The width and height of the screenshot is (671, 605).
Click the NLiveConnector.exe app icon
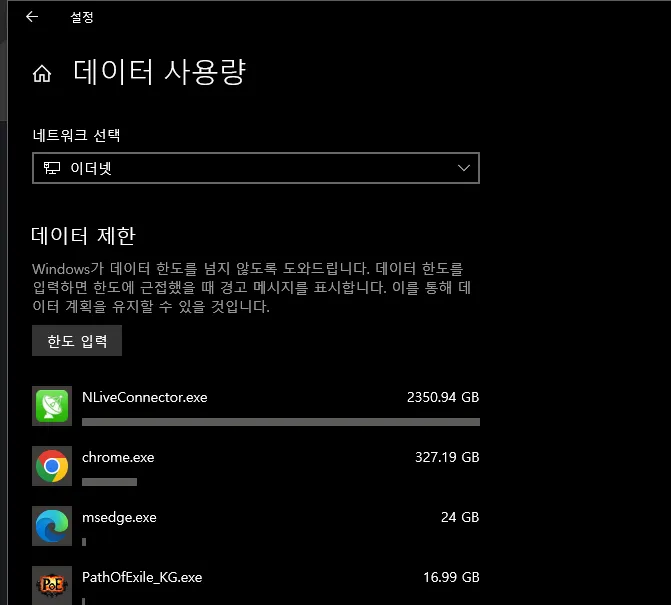[52, 406]
